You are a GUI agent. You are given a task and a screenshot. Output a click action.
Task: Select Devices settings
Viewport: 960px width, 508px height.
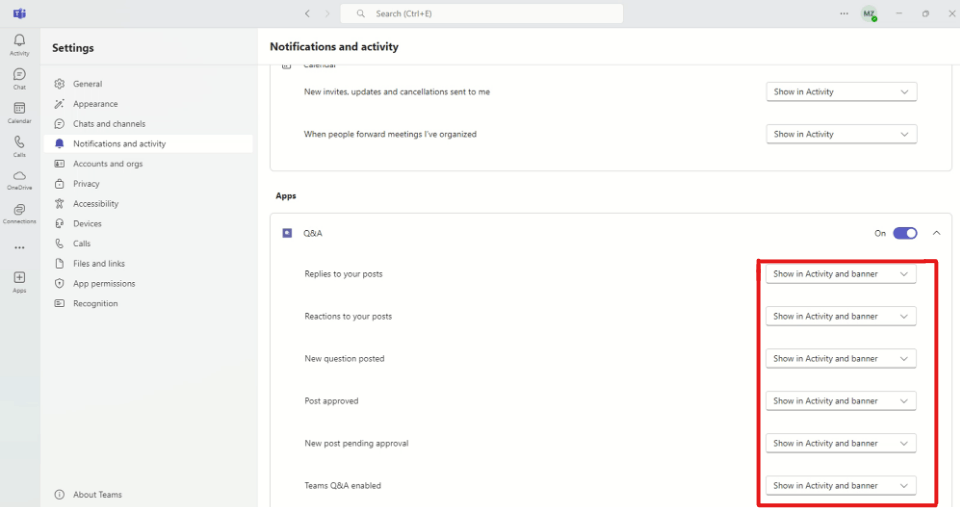click(148, 223)
